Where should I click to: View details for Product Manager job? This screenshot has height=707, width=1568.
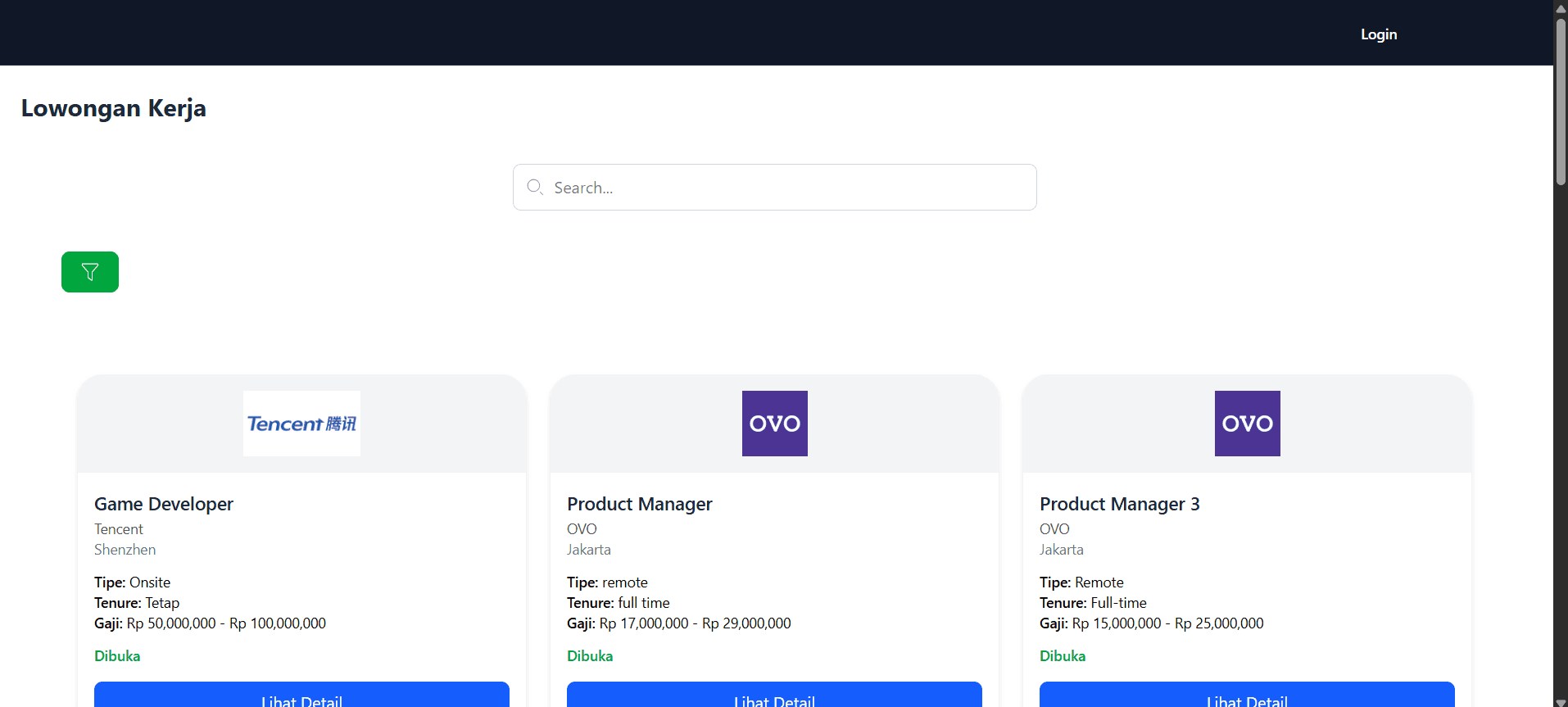pyautogui.click(x=774, y=695)
